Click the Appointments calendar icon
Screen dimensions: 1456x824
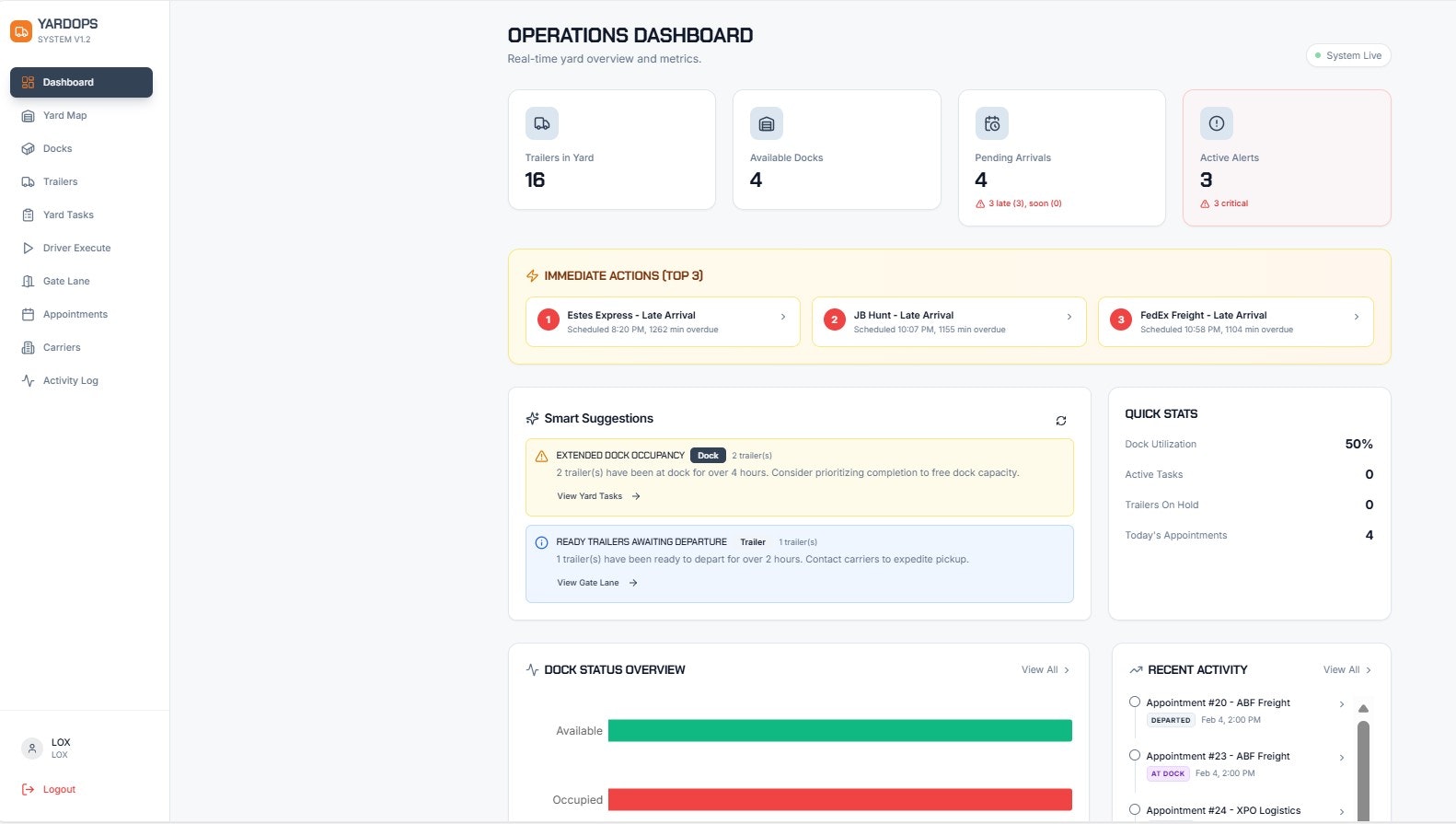pyautogui.click(x=28, y=314)
